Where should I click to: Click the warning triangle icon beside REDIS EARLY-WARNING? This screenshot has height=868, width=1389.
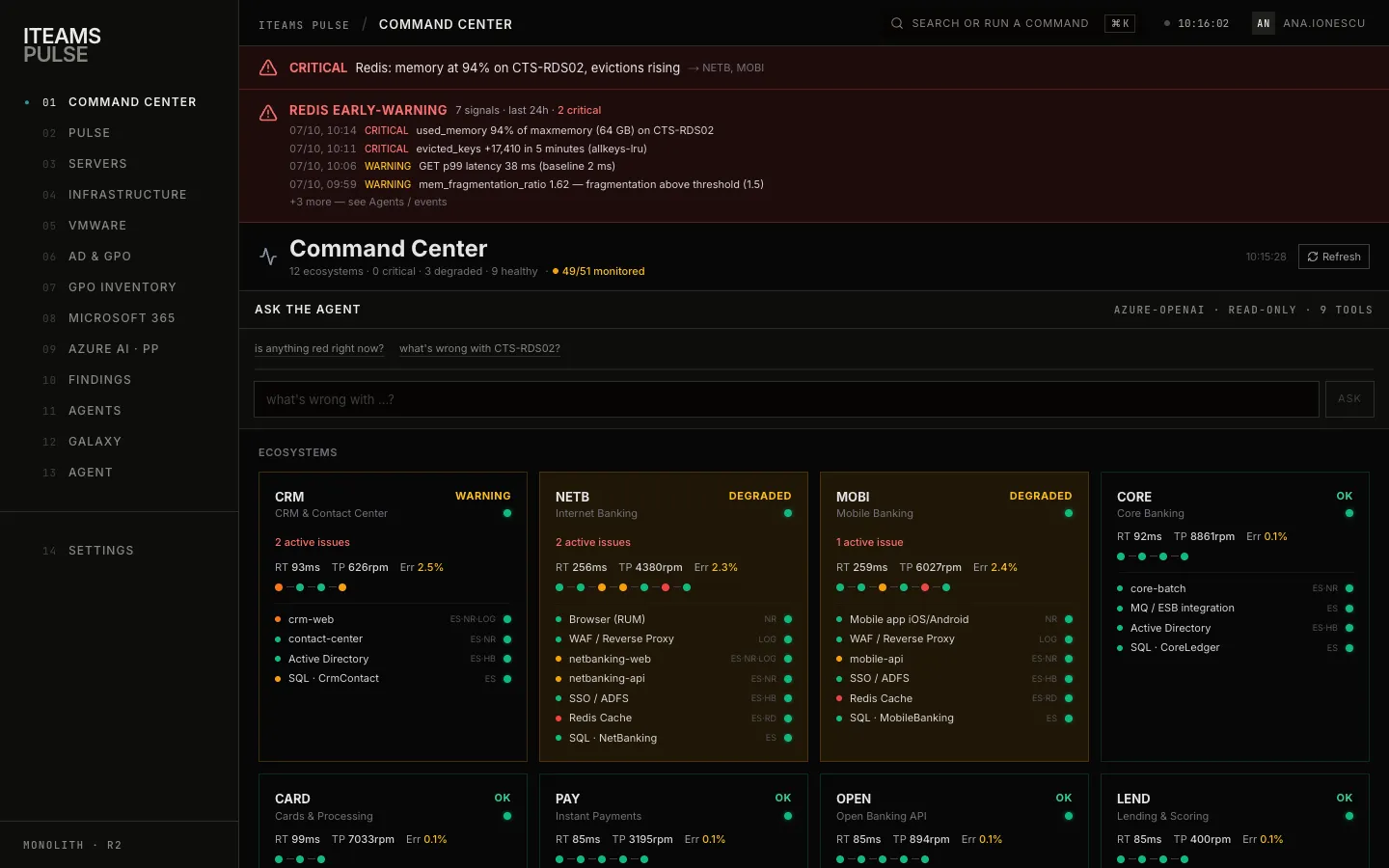tap(268, 113)
